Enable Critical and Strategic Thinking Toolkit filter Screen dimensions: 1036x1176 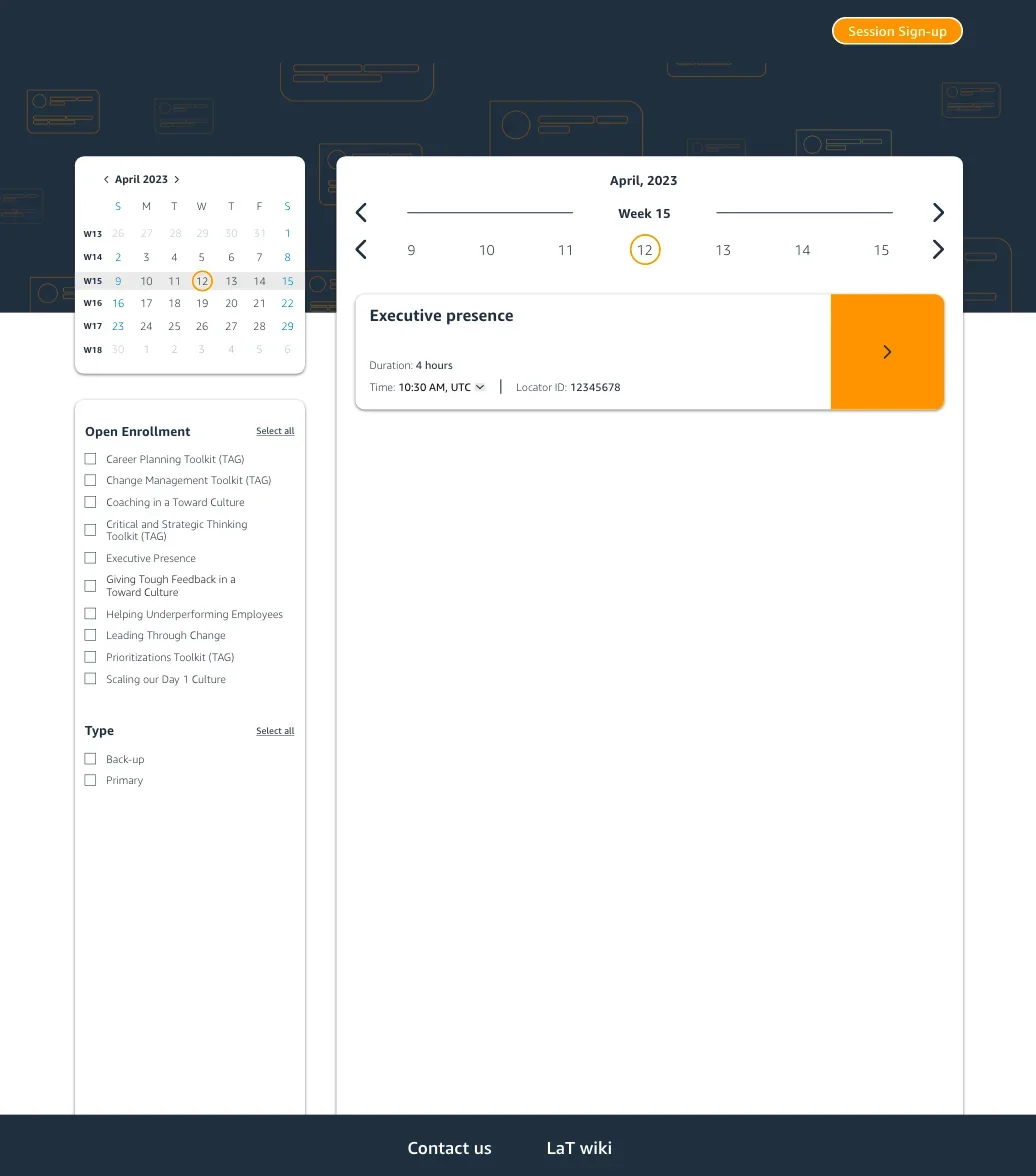[x=90, y=530]
